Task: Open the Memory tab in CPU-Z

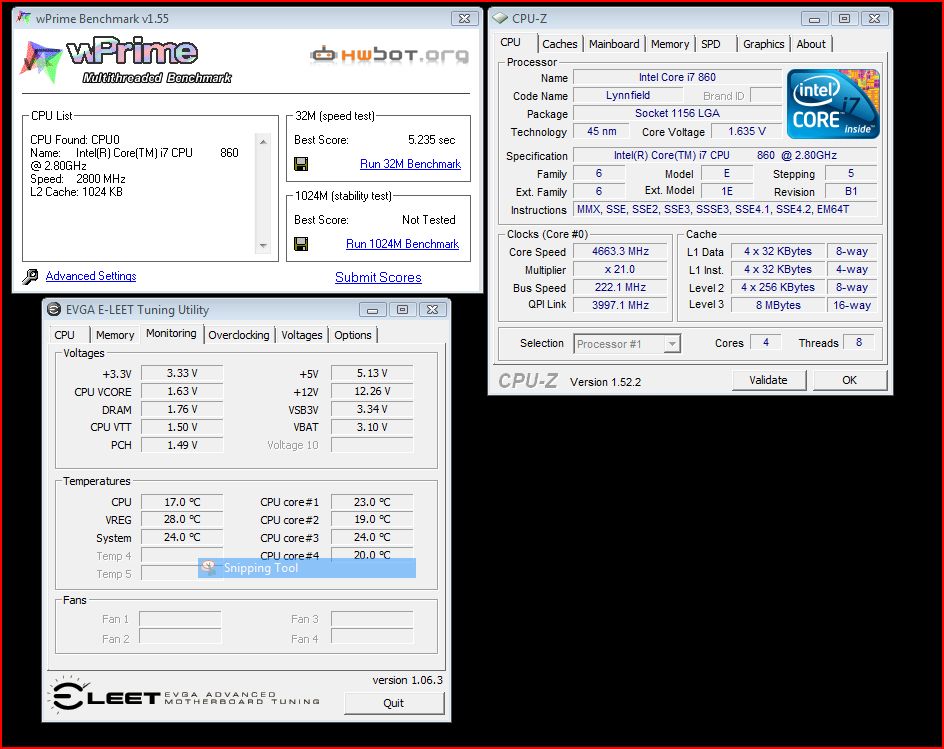Action: coord(670,44)
